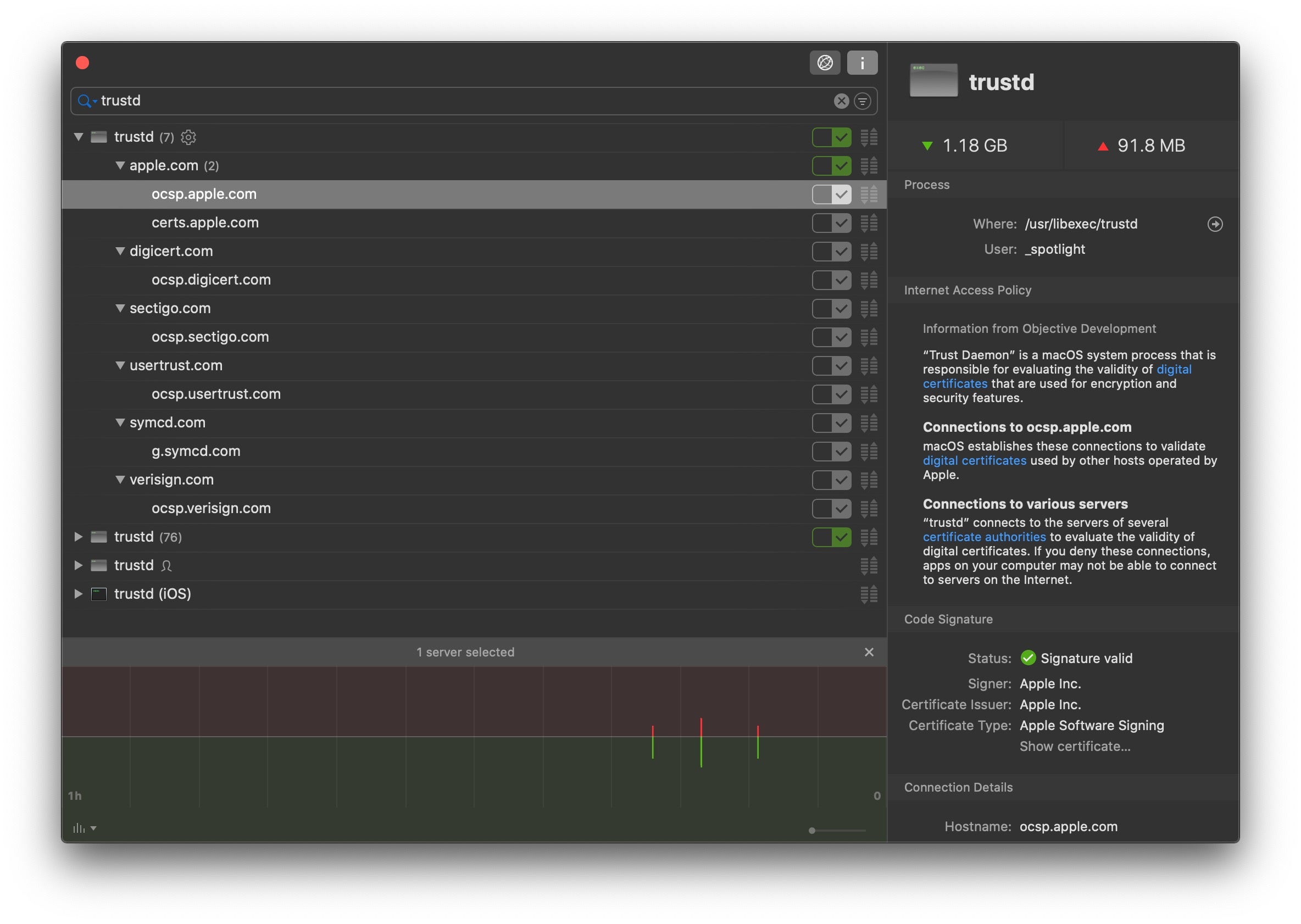Close the '1 server selected' bar
The image size is (1301, 924).
pos(868,652)
